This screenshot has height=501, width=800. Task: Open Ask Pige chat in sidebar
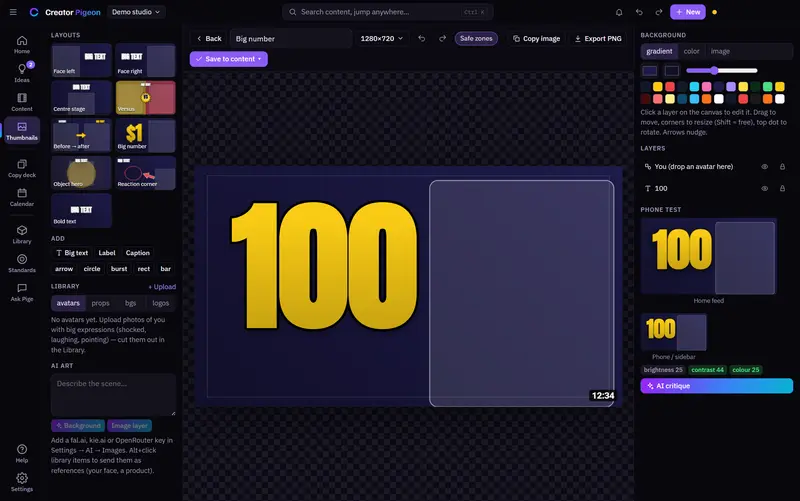click(x=22, y=292)
